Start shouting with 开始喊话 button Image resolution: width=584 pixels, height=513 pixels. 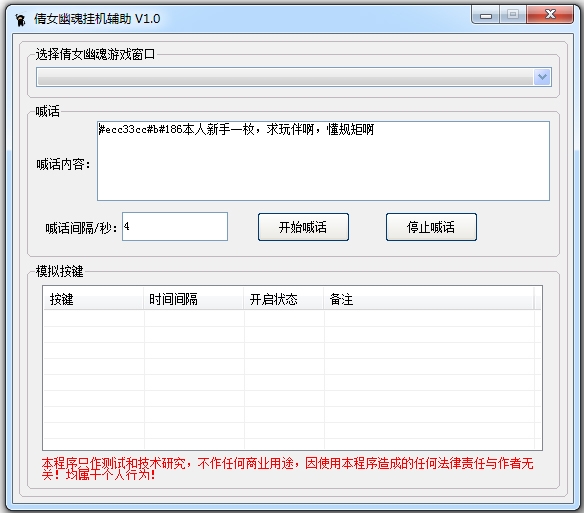(x=303, y=227)
